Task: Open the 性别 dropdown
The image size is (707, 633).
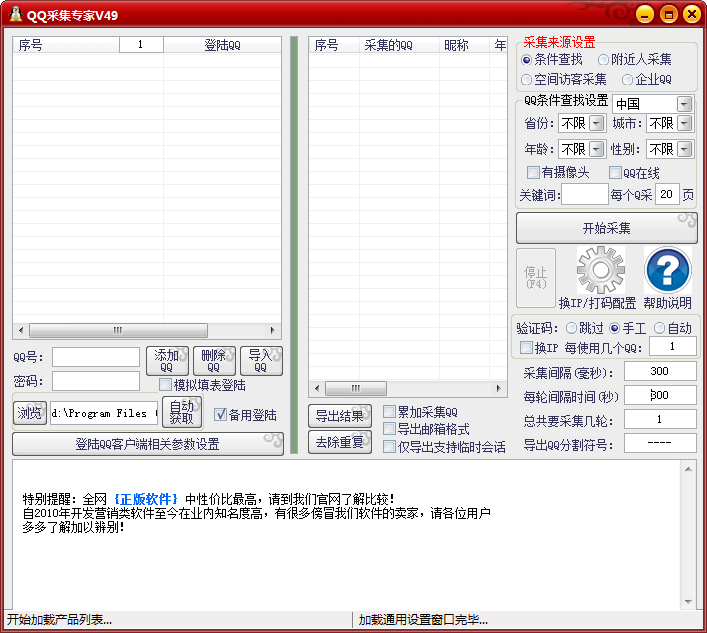Action: point(684,149)
